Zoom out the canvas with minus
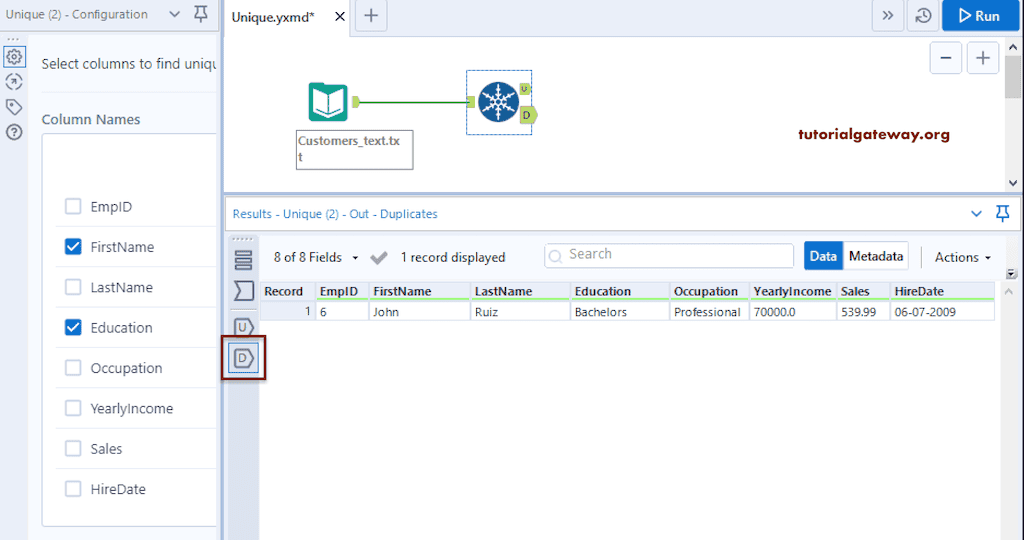The image size is (1024, 540). 946,58
